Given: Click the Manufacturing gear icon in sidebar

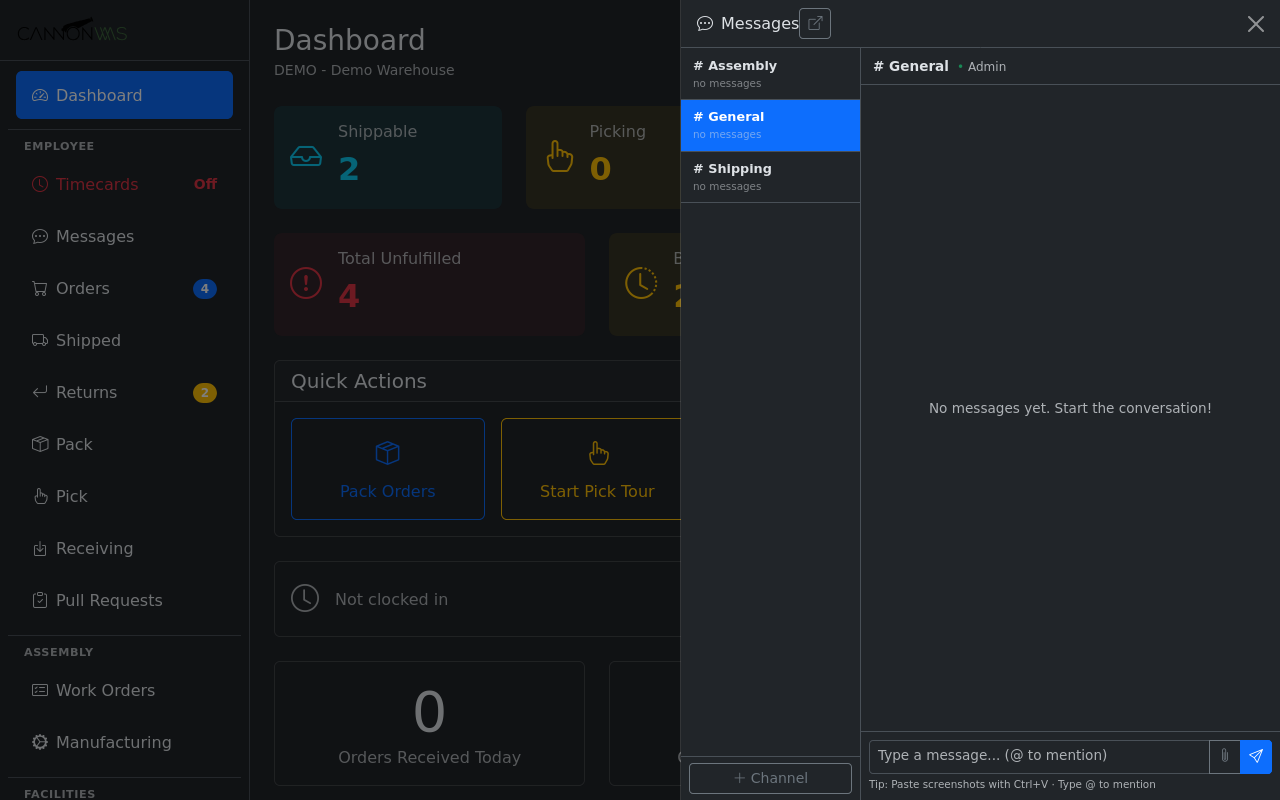Looking at the screenshot, I should click(40, 742).
